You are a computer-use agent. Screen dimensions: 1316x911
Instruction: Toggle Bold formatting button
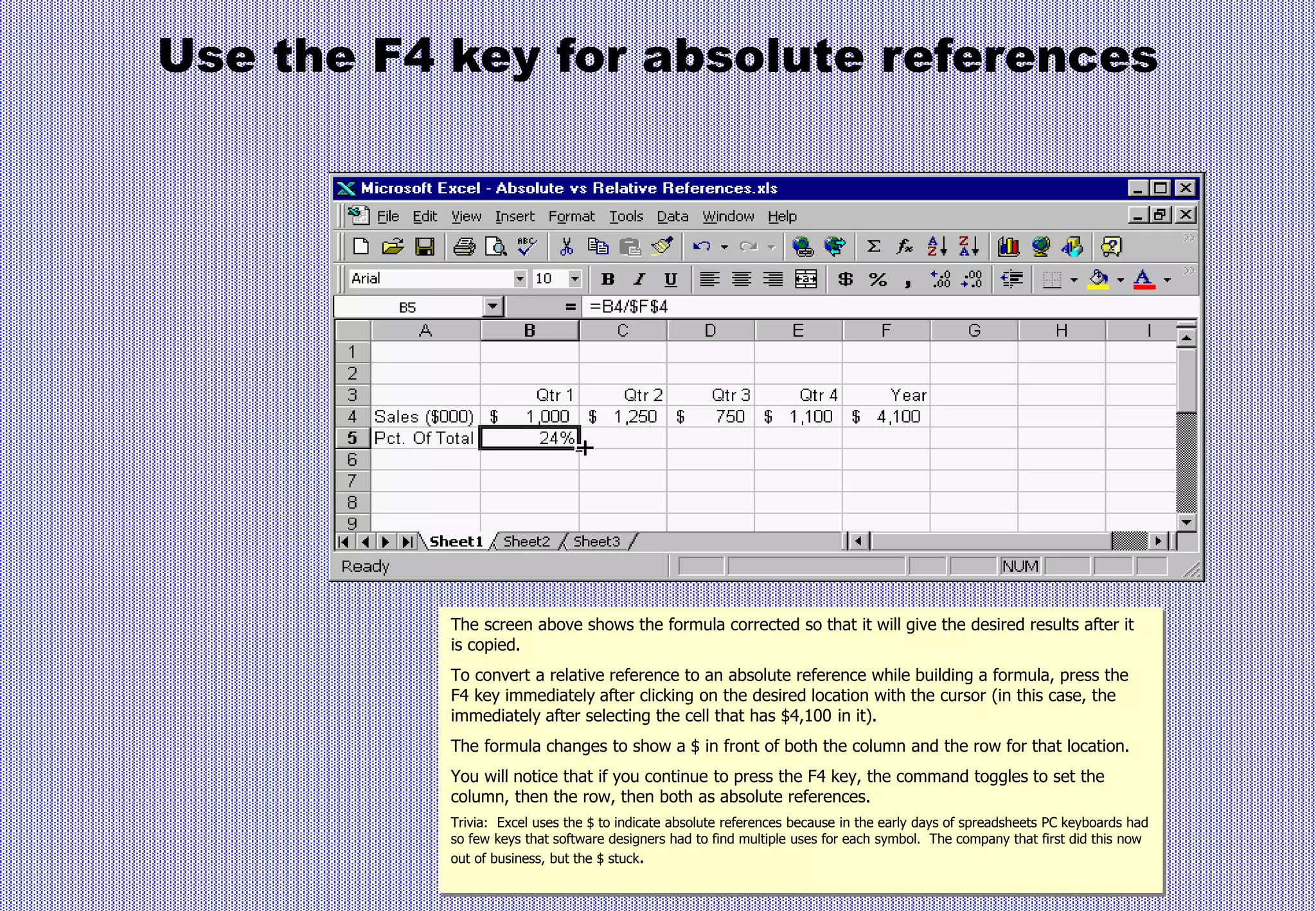(607, 279)
